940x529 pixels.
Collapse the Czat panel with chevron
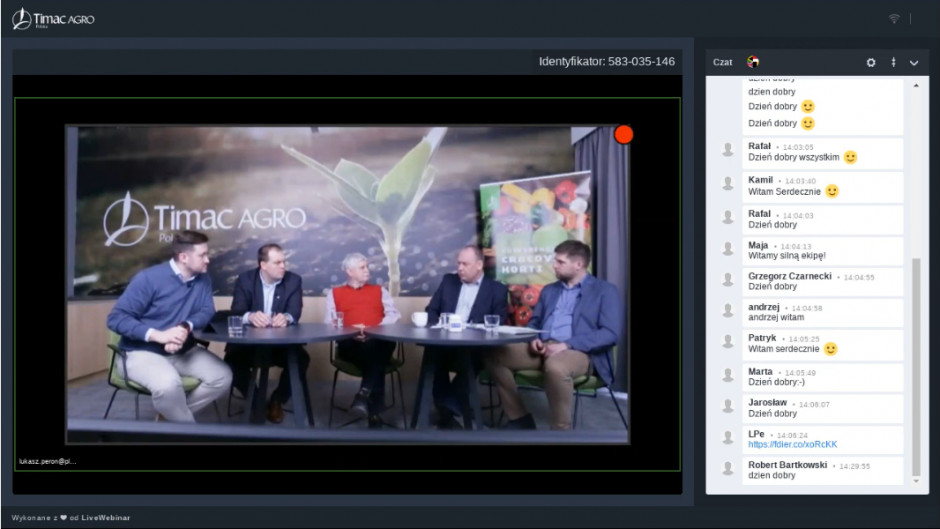[x=914, y=62]
